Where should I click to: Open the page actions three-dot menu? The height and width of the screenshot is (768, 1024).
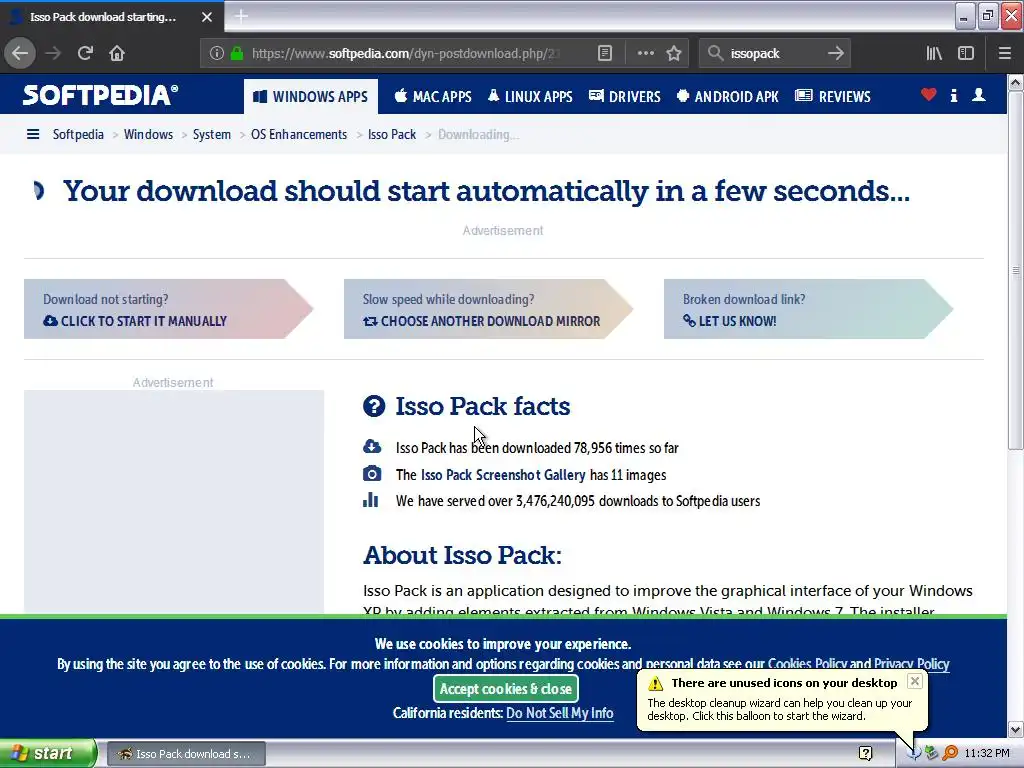click(645, 54)
